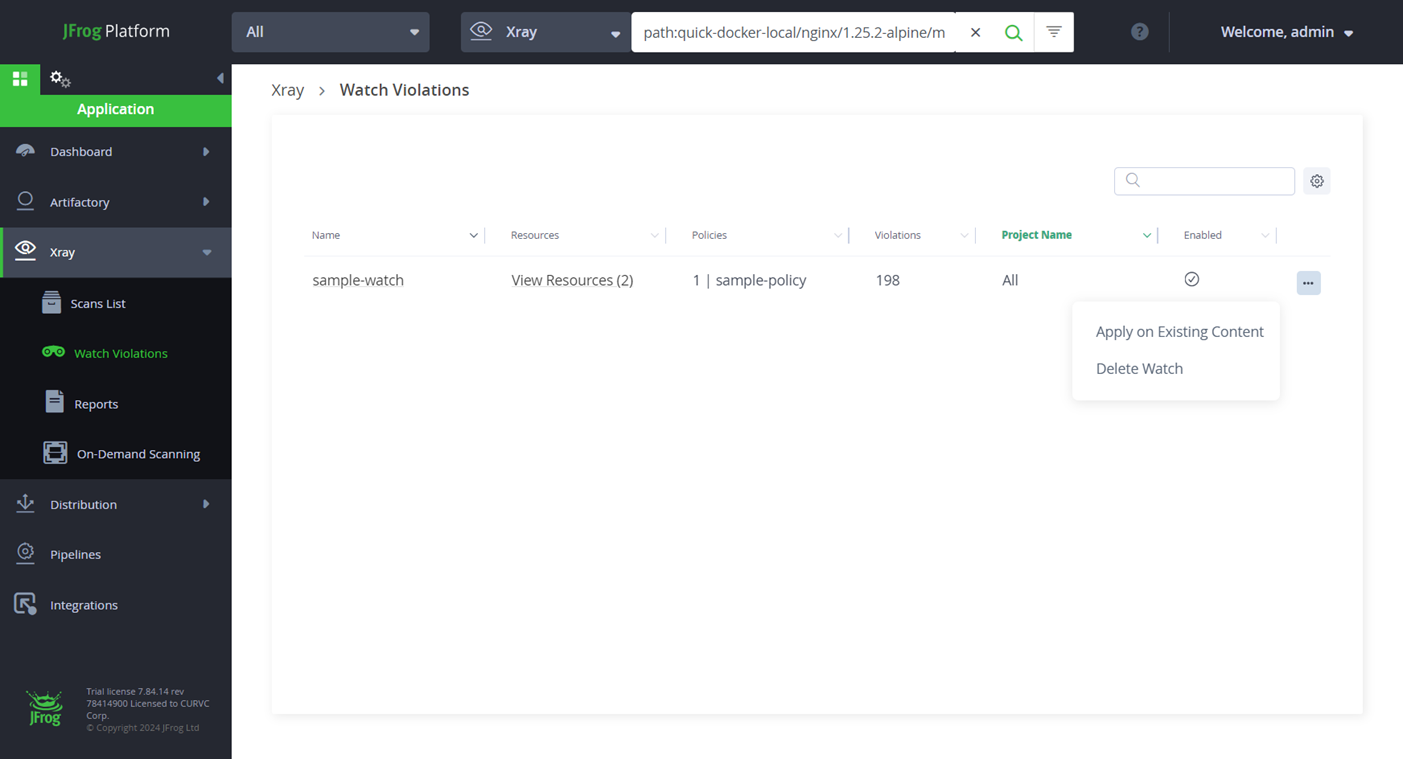The width and height of the screenshot is (1403, 759).
Task: Click the Xray breadcrumb link
Action: pos(288,90)
